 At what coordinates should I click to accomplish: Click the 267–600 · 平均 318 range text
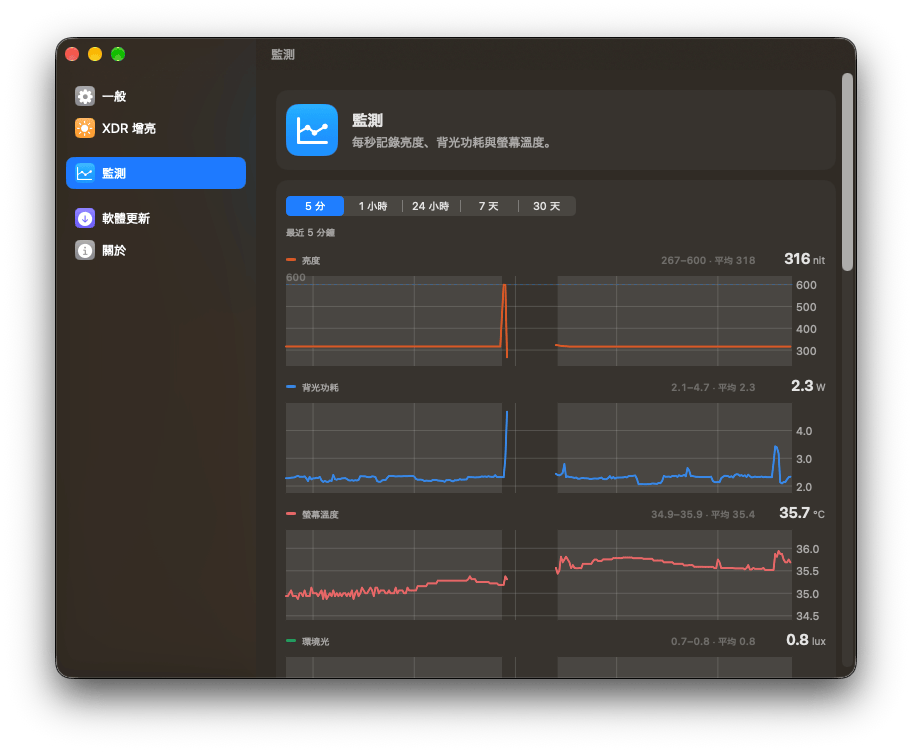pyautogui.click(x=708, y=261)
